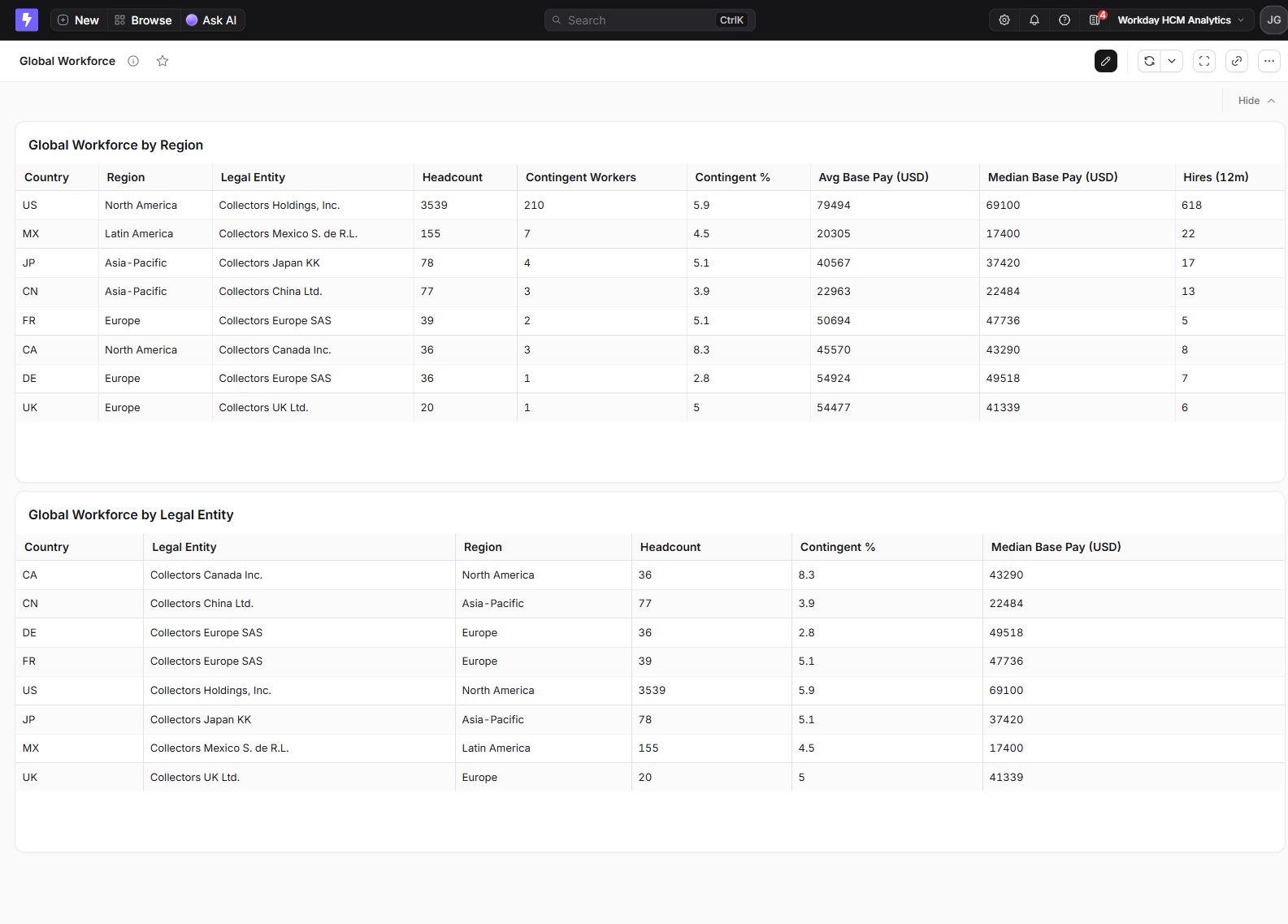1288x924 pixels.
Task: Click "Latin America" cell in top table
Action: 139,233
